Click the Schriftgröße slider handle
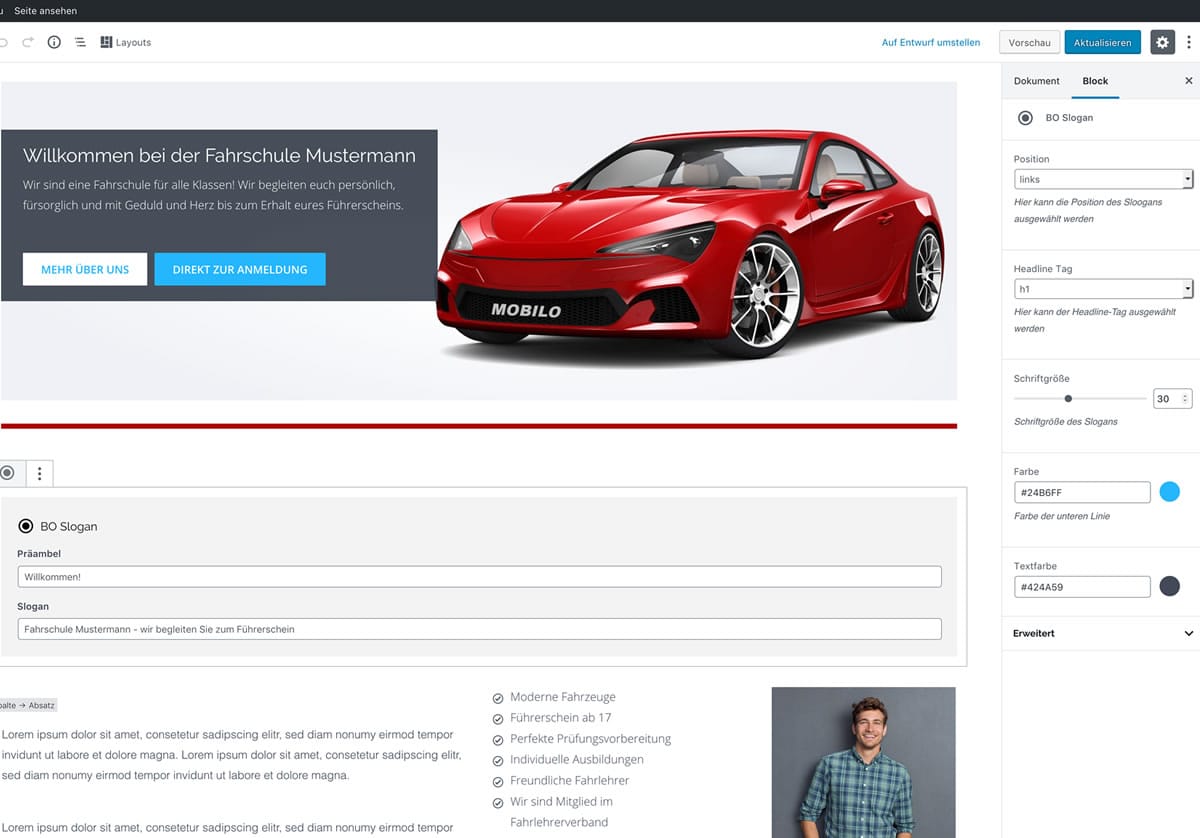 (1068, 398)
